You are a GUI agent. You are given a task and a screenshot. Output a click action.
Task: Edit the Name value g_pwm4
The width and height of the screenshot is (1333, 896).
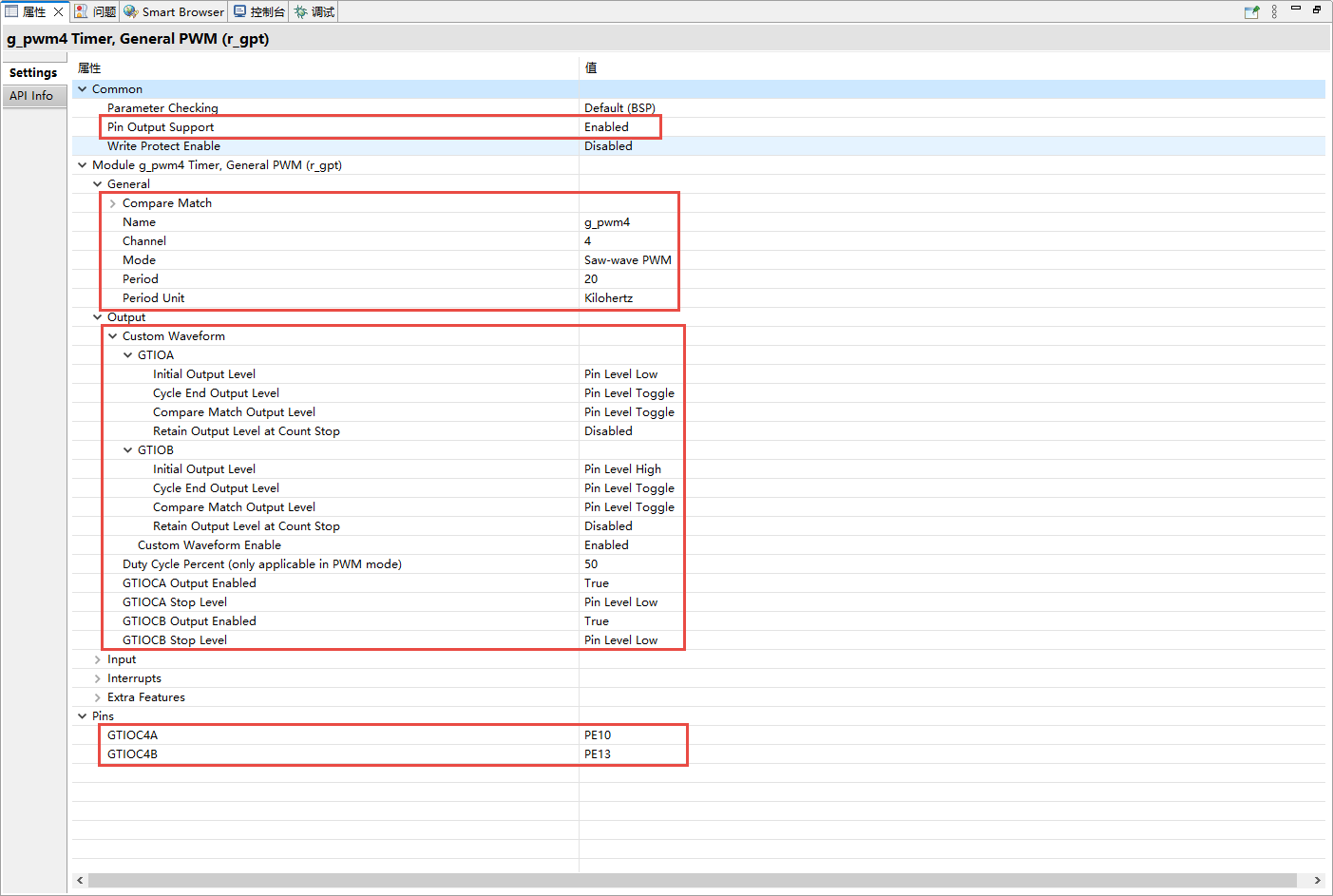pos(607,222)
